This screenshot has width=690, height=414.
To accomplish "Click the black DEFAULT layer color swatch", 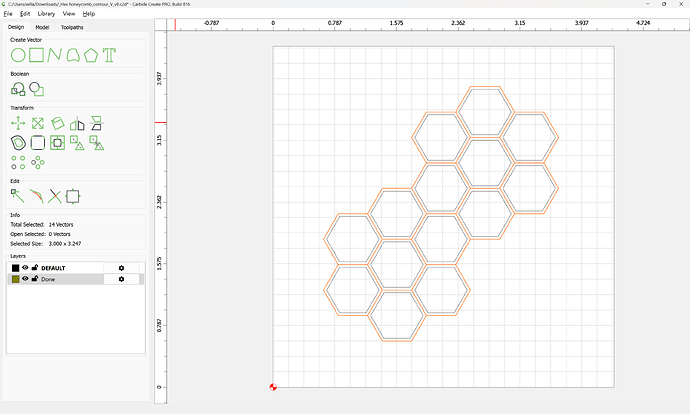I will tap(15, 268).
